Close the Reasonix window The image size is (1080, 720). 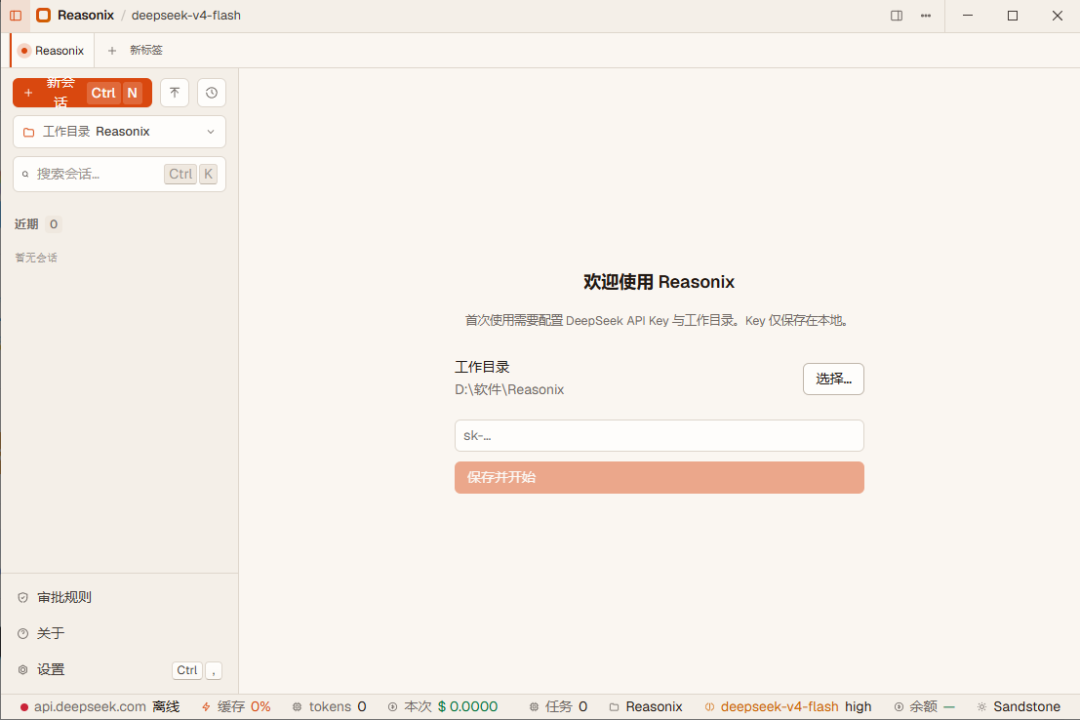(x=1057, y=15)
